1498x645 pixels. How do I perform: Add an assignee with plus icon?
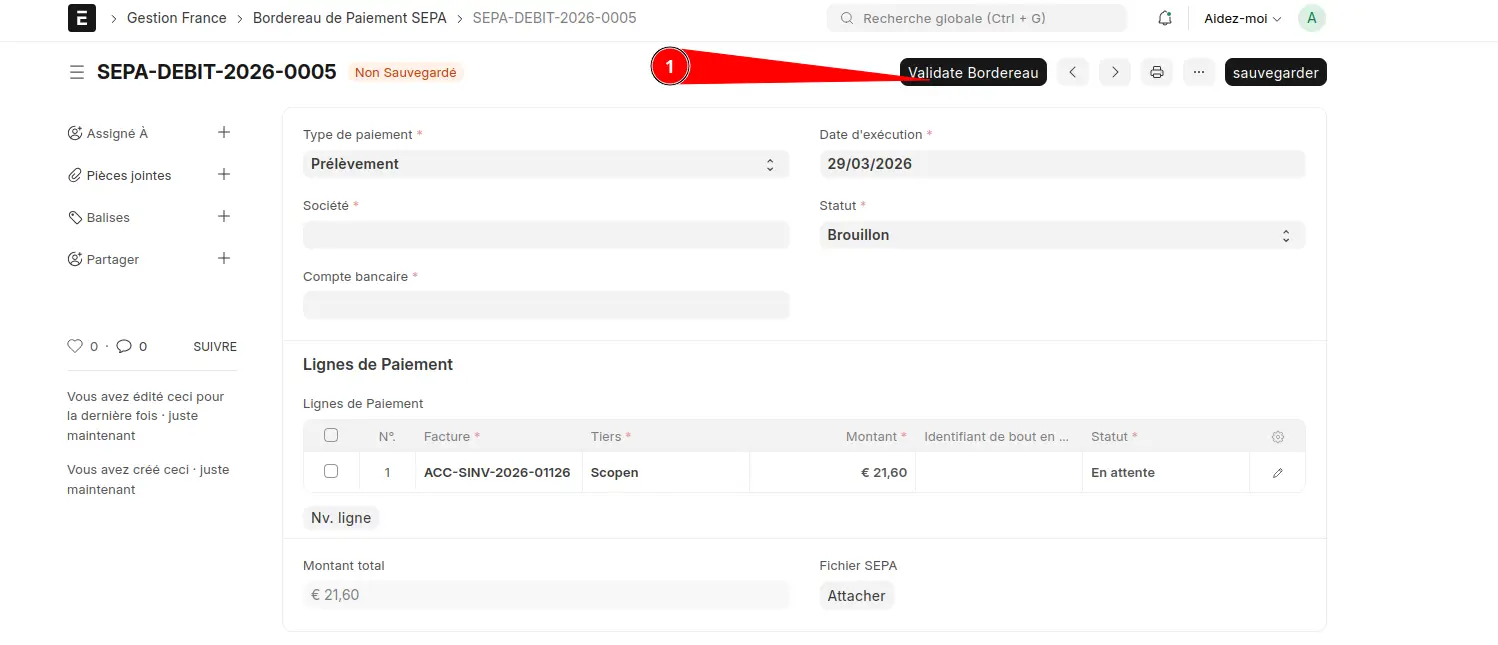point(224,132)
